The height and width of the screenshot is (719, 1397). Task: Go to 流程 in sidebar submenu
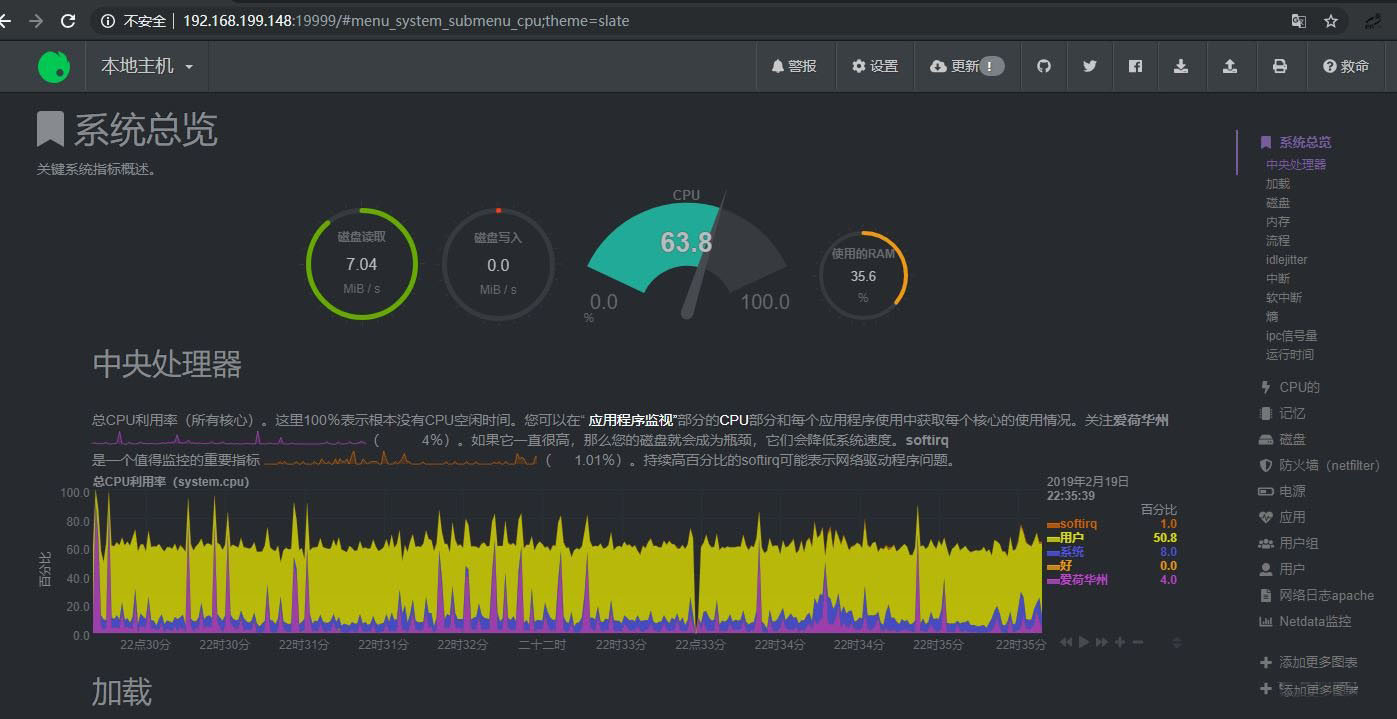click(x=1278, y=240)
